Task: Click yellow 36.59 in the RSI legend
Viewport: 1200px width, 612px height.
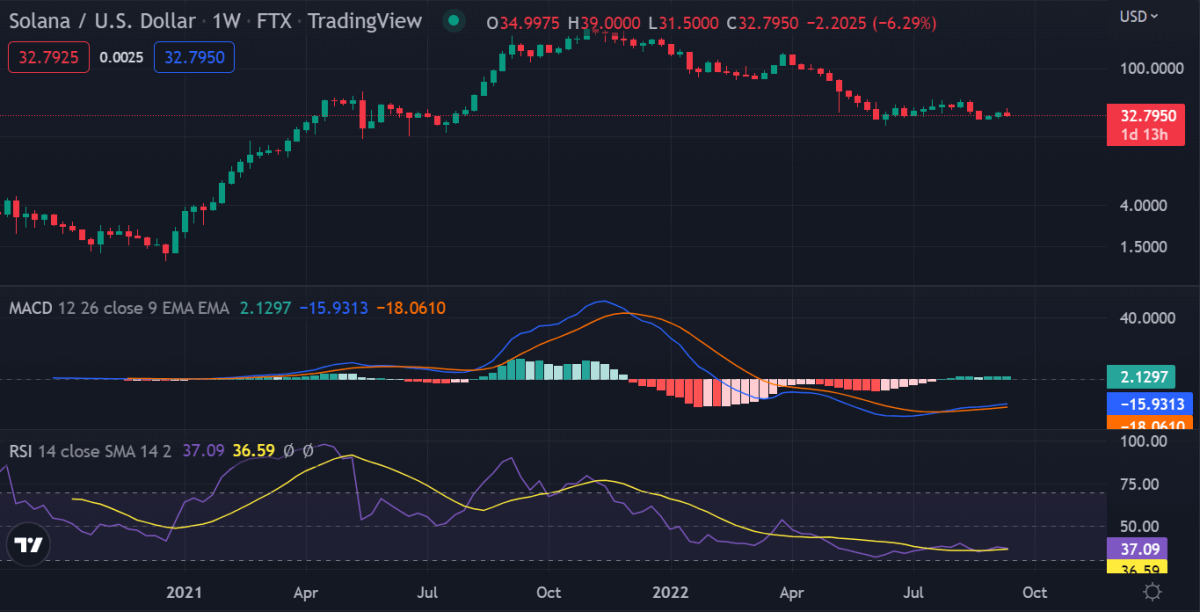Action: coord(253,451)
